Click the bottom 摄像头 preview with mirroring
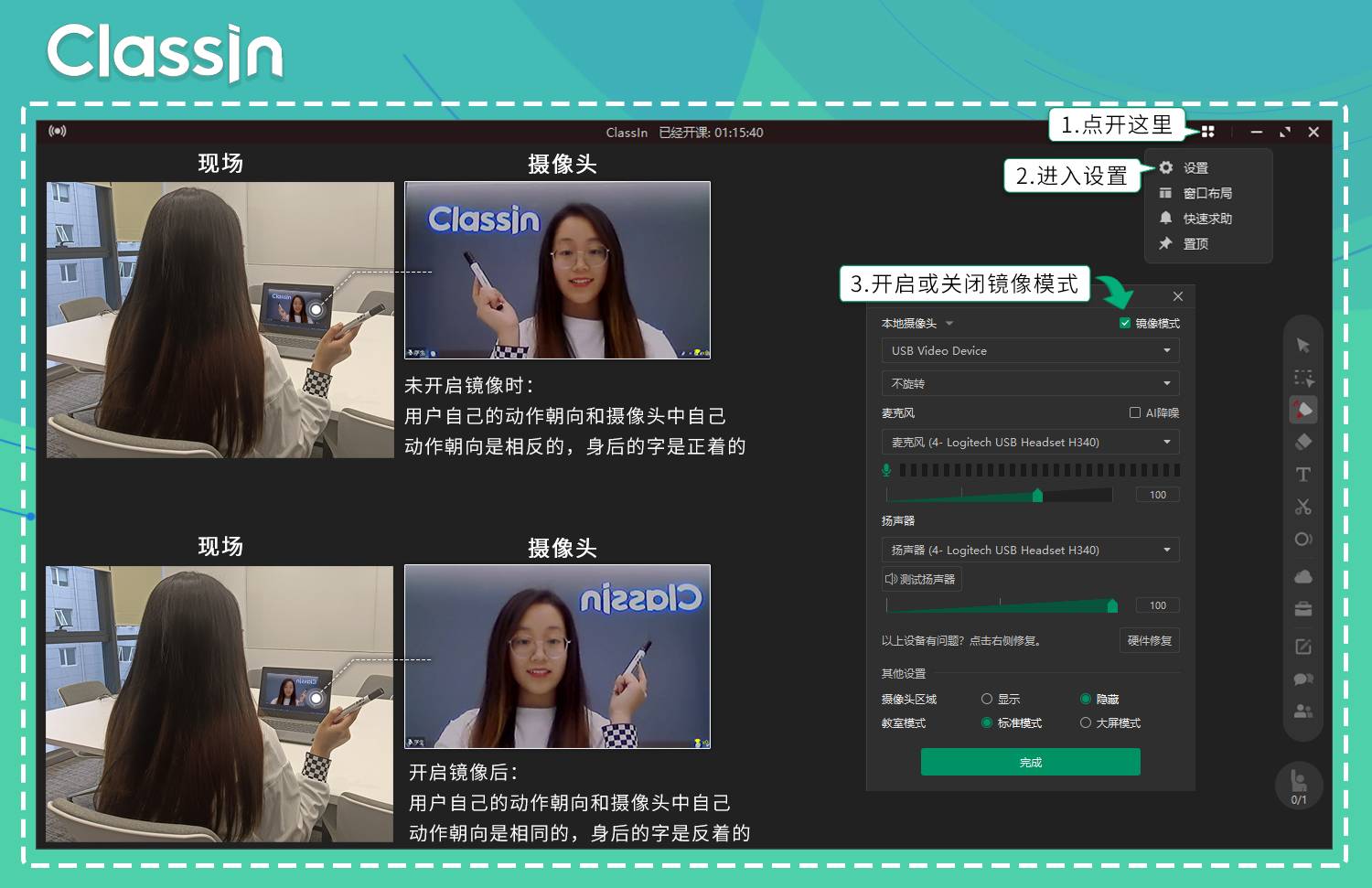Screen dimensions: 1372x888 (x=558, y=657)
